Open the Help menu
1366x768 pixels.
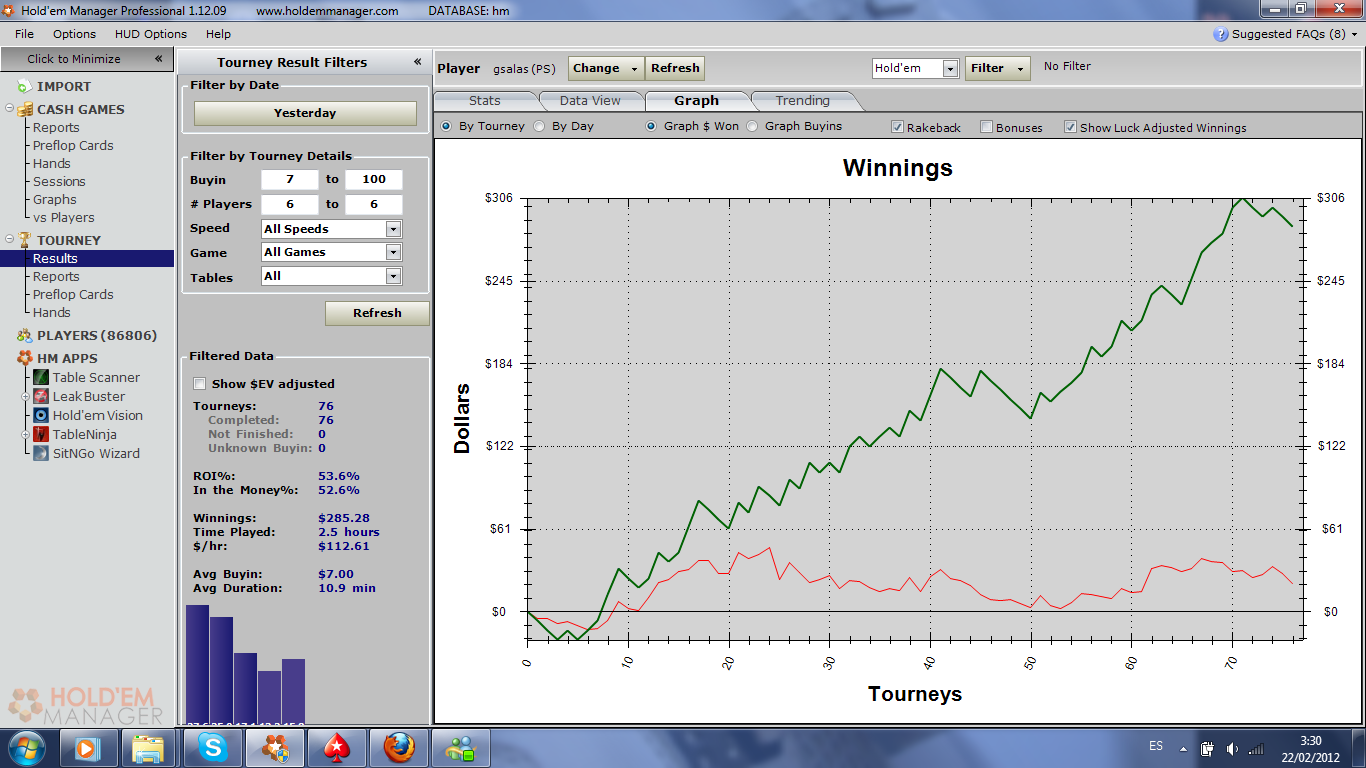[x=218, y=34]
